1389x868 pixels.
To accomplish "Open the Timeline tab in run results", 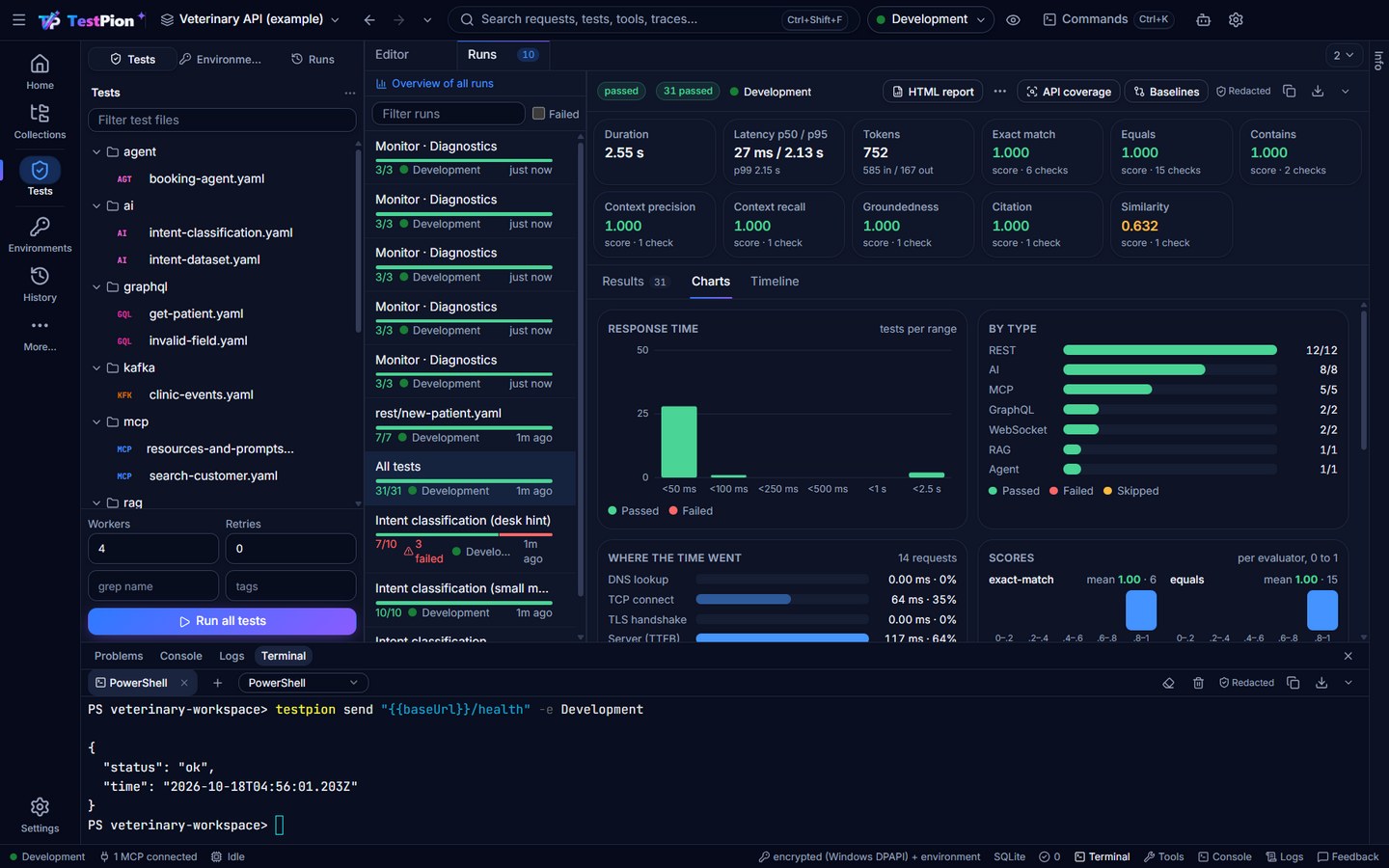I will 775,282.
